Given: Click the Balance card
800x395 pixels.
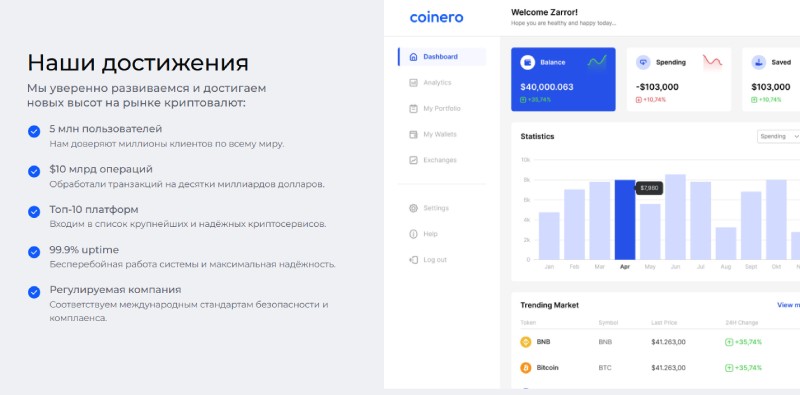Looking at the screenshot, I should (563, 79).
